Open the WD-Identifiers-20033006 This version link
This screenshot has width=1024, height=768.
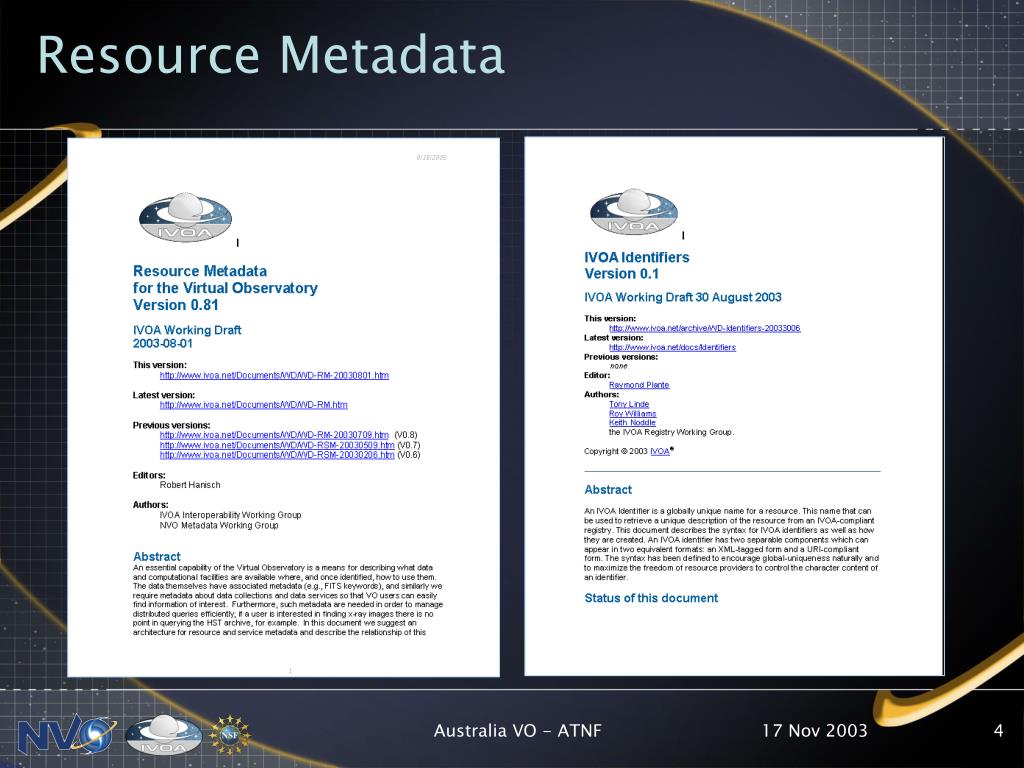(x=705, y=328)
